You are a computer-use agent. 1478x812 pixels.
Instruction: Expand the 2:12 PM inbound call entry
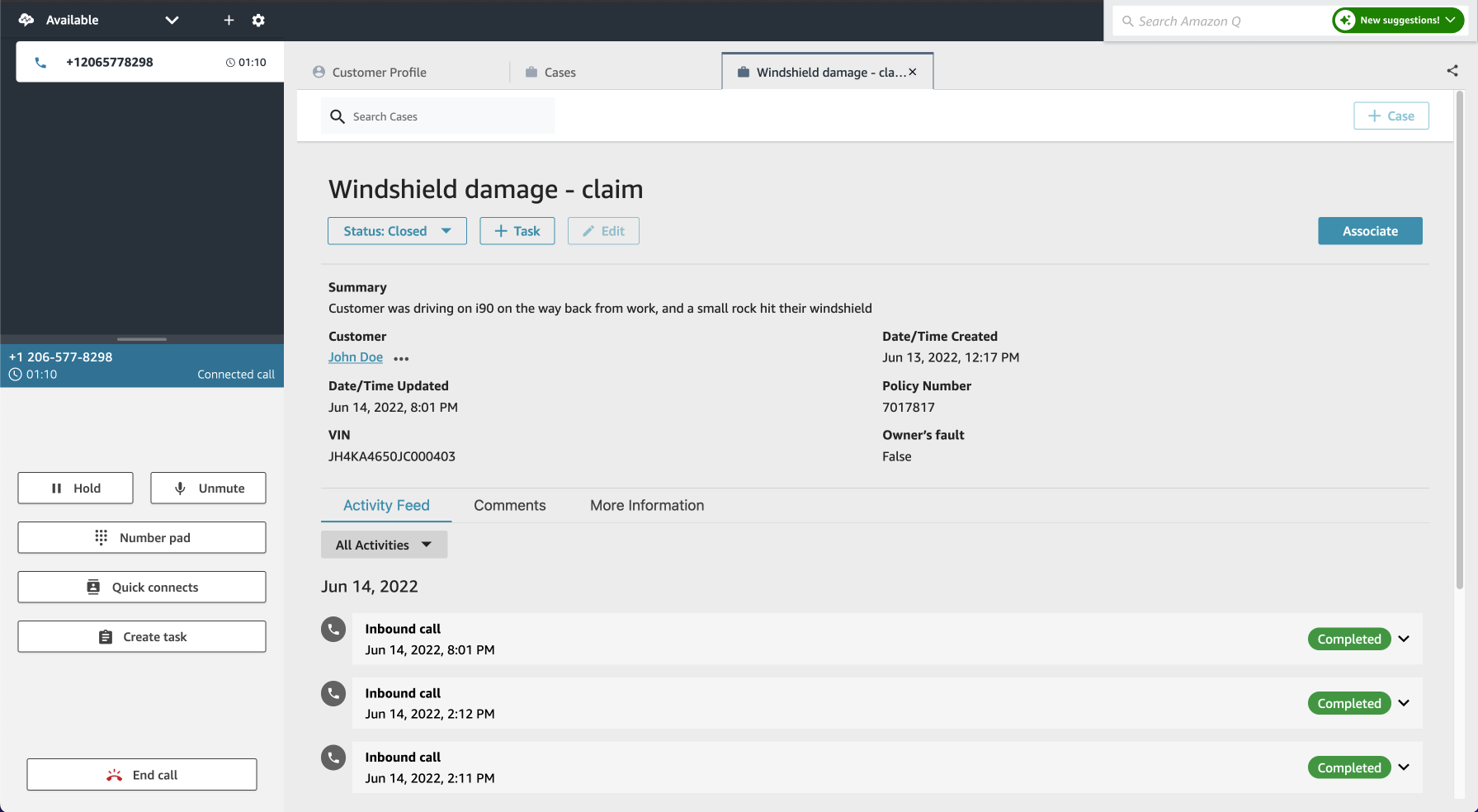1404,703
